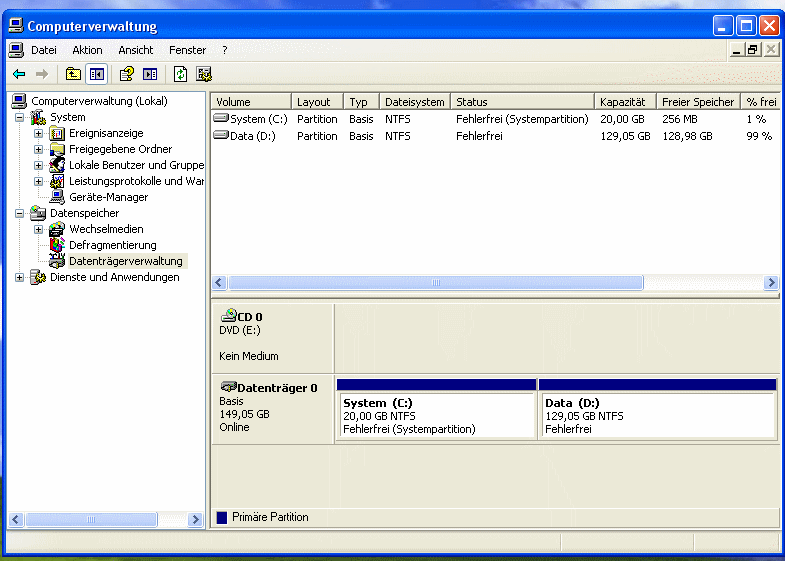The width and height of the screenshot is (785, 561).
Task: Click the volume list scroll right arrow
Action: pyautogui.click(x=771, y=283)
